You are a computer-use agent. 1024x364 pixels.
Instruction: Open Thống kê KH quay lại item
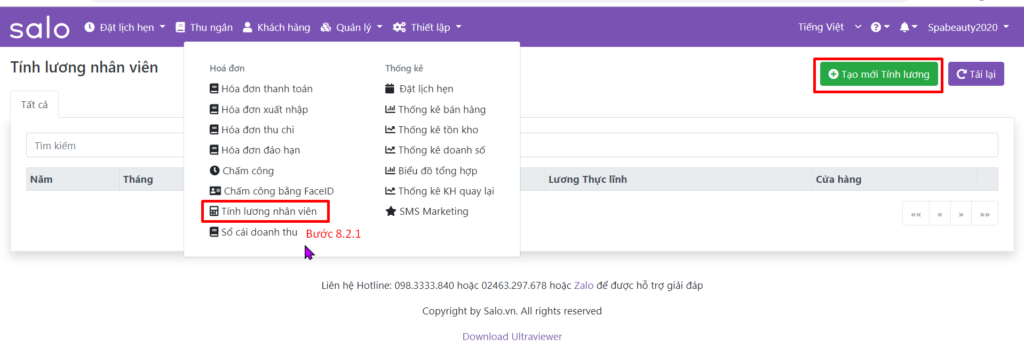pyautogui.click(x=440, y=191)
